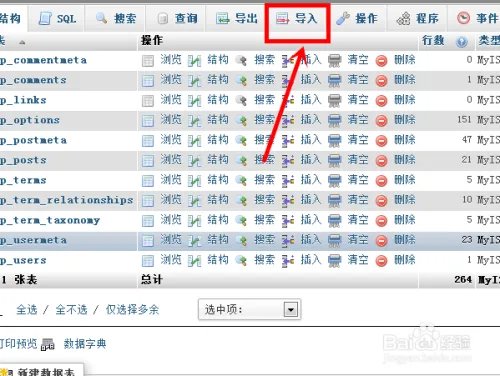This screenshot has height=376, width=500.
Task: Click empty icon in p_term_taxonomy row
Action: 334,221
